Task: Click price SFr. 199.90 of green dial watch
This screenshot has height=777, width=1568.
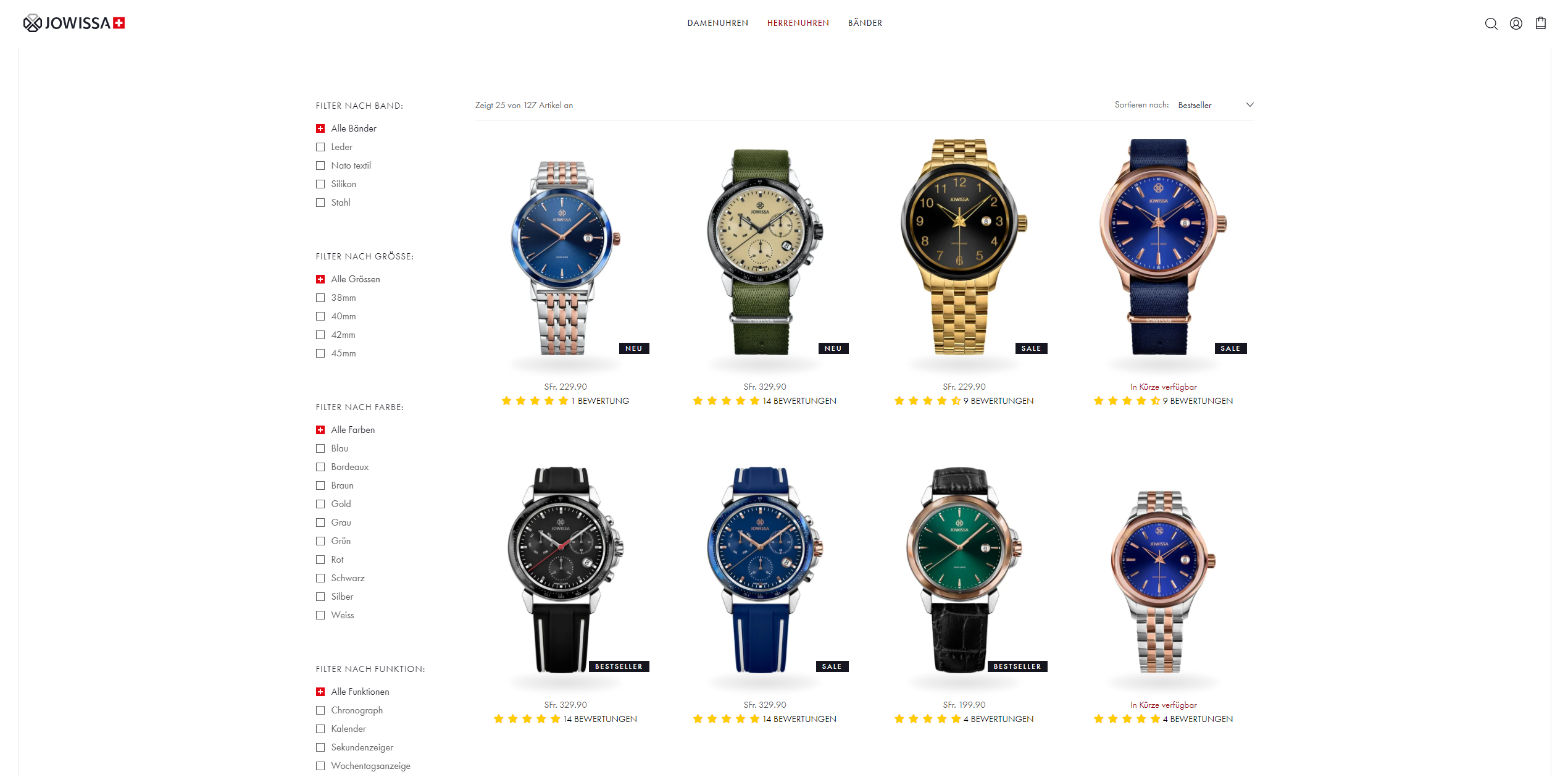Action: [x=964, y=705]
